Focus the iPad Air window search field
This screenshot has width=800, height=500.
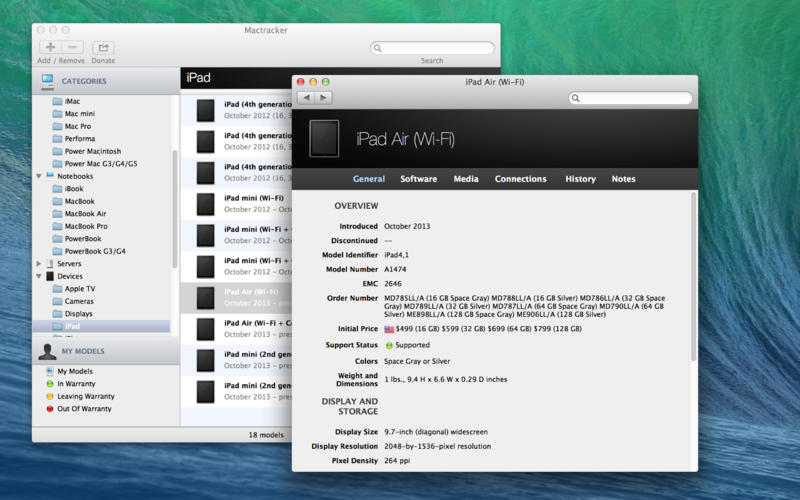click(631, 98)
